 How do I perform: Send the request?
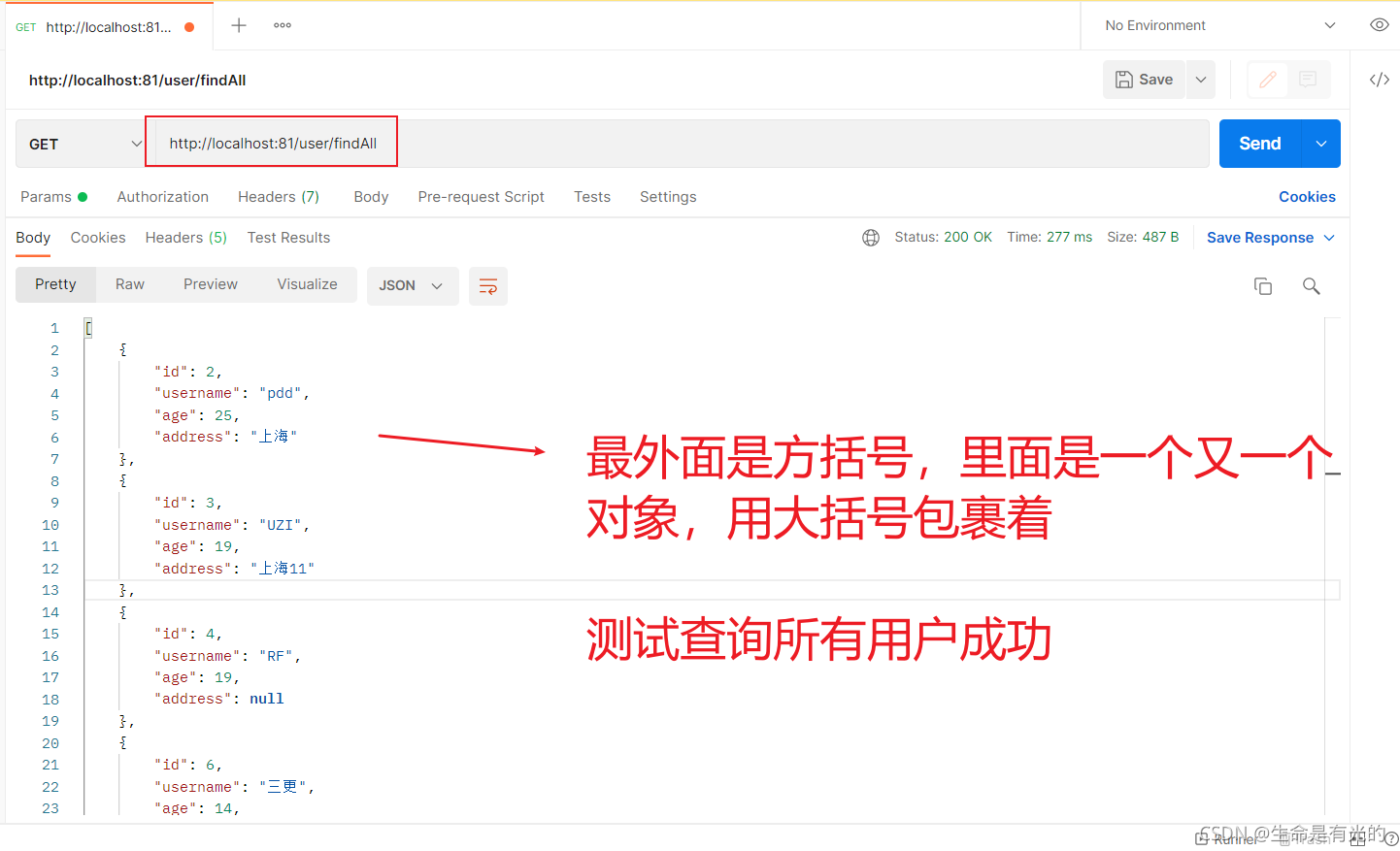[x=1259, y=144]
